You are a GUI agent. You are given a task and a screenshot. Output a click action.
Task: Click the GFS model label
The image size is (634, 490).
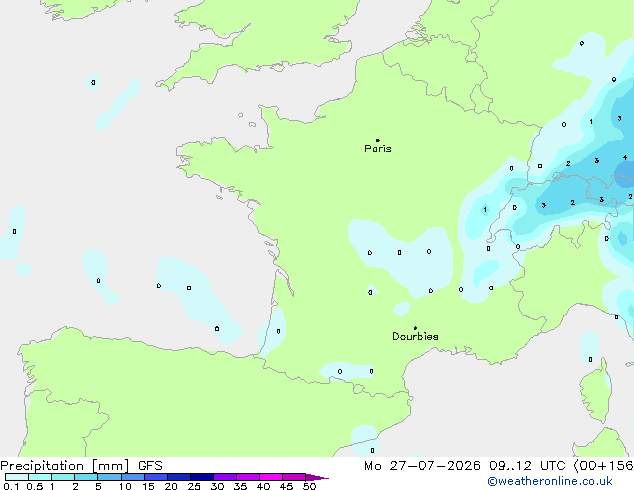[150, 466]
